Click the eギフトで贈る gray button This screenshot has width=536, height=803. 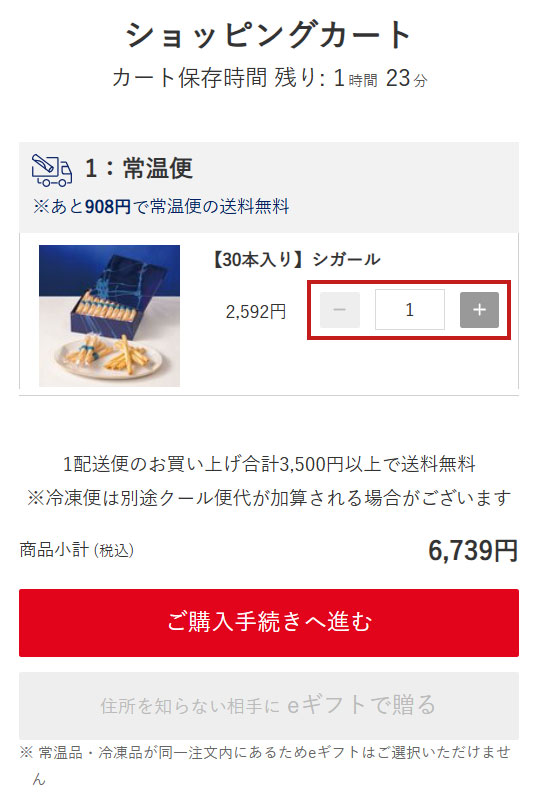(x=269, y=705)
